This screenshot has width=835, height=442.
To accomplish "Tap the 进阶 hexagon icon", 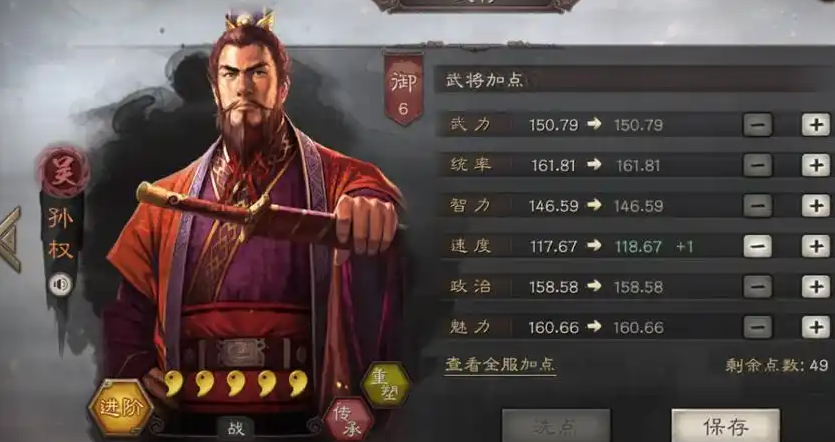I will (x=121, y=408).
